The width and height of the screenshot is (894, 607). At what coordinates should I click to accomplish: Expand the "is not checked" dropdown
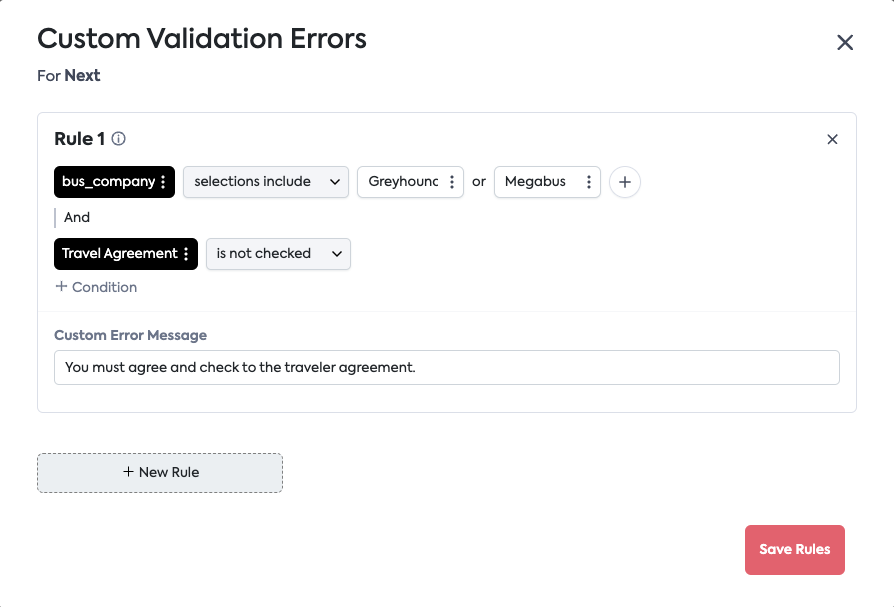click(x=278, y=254)
